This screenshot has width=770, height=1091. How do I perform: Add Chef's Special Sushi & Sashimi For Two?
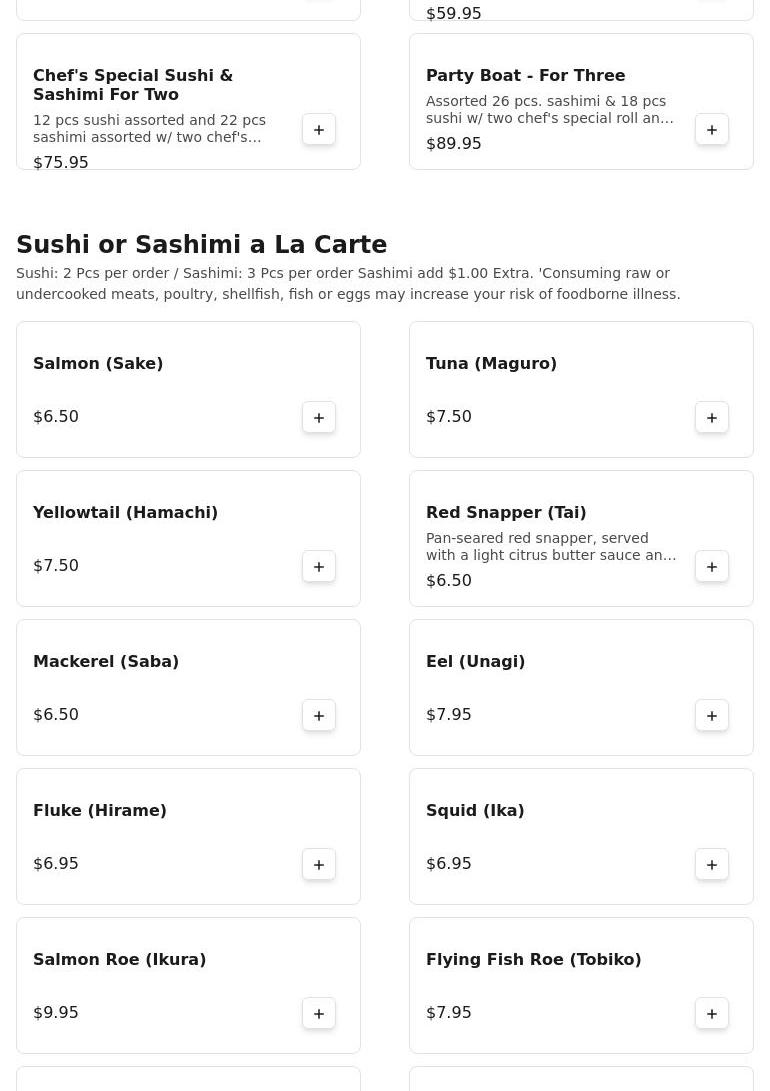[x=319, y=130]
